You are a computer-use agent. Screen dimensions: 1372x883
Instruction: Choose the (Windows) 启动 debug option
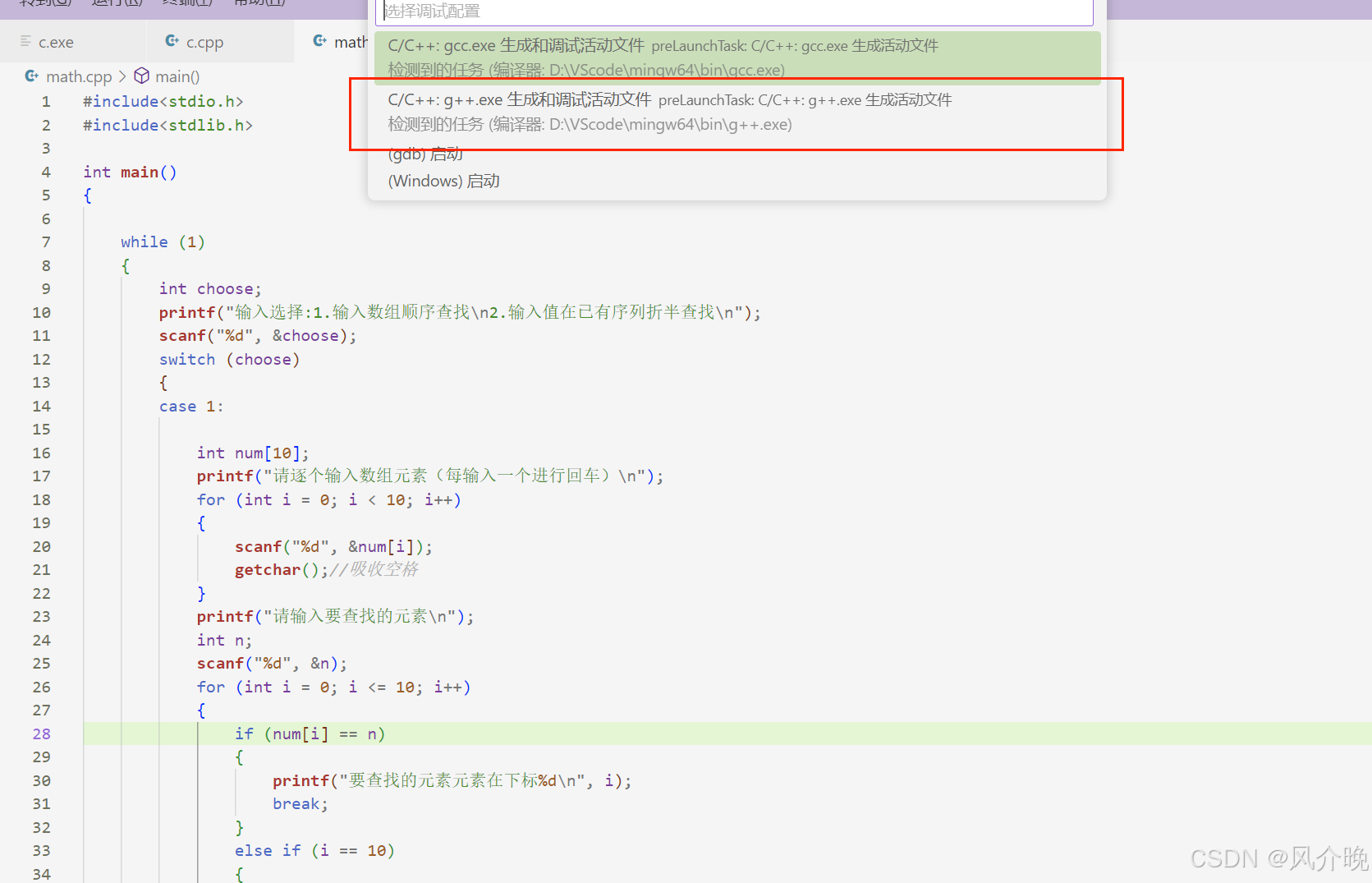pyautogui.click(x=443, y=181)
